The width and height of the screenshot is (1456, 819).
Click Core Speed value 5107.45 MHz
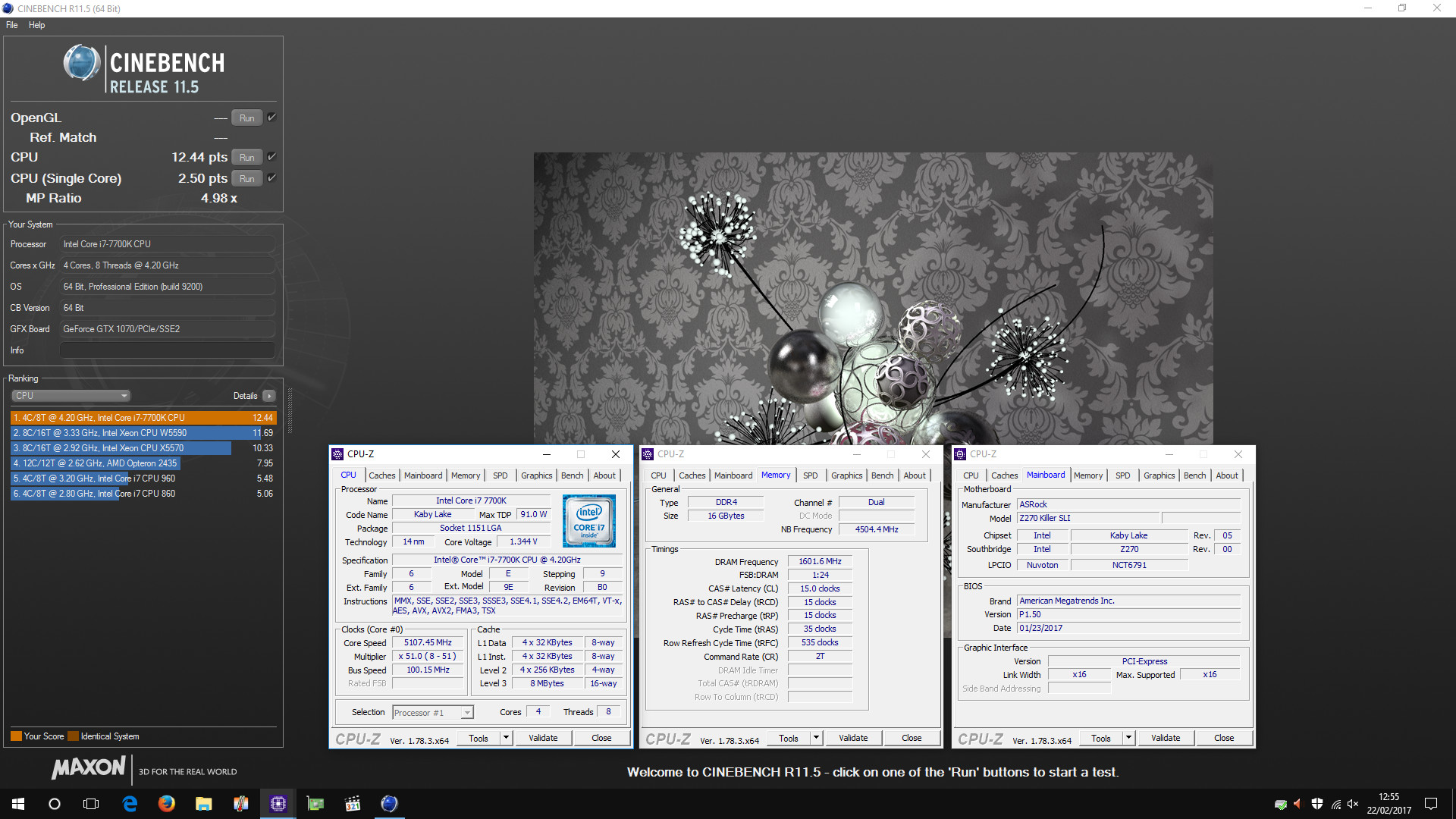[x=428, y=643]
